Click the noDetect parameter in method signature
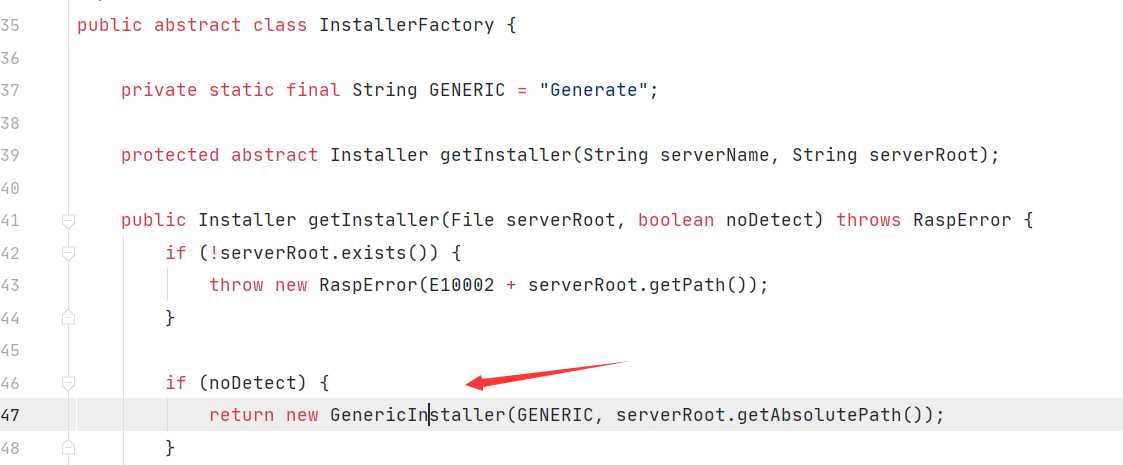 (768, 220)
